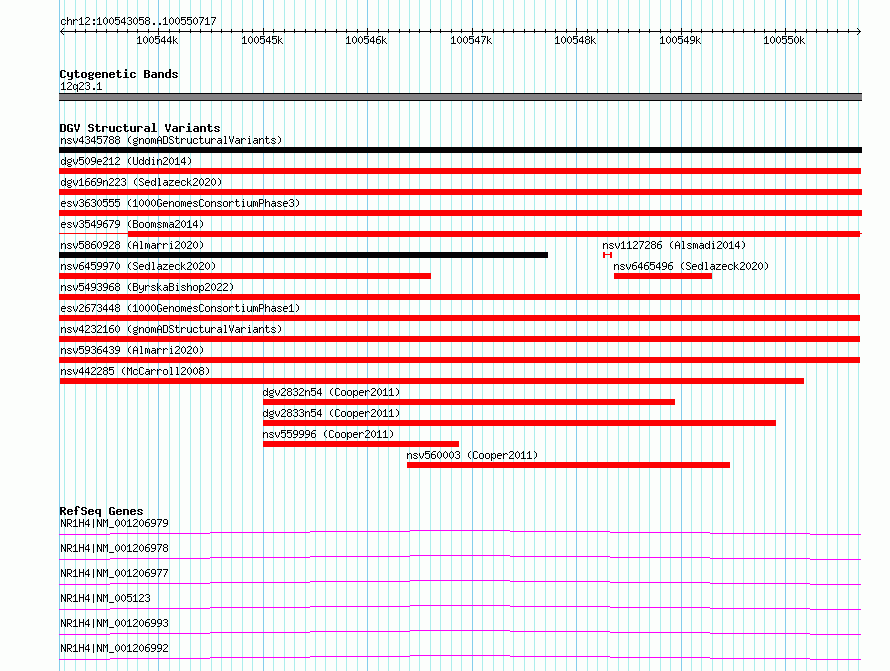This screenshot has height=671, width=890.
Task: Click the red bar under nsv6459970
Action: 245,276
